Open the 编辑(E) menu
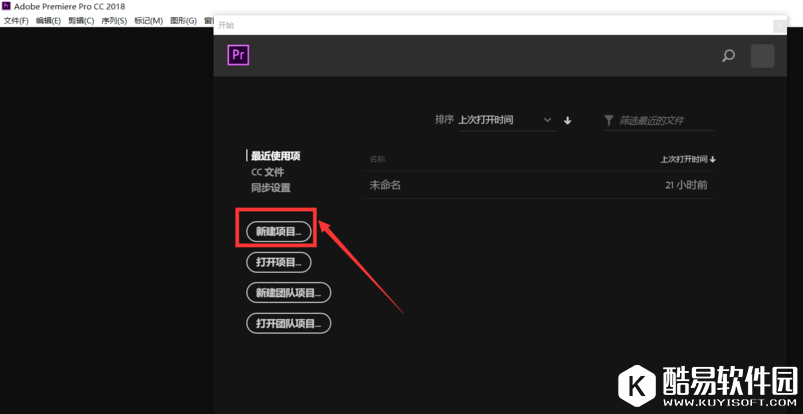The image size is (803, 414). (x=48, y=20)
